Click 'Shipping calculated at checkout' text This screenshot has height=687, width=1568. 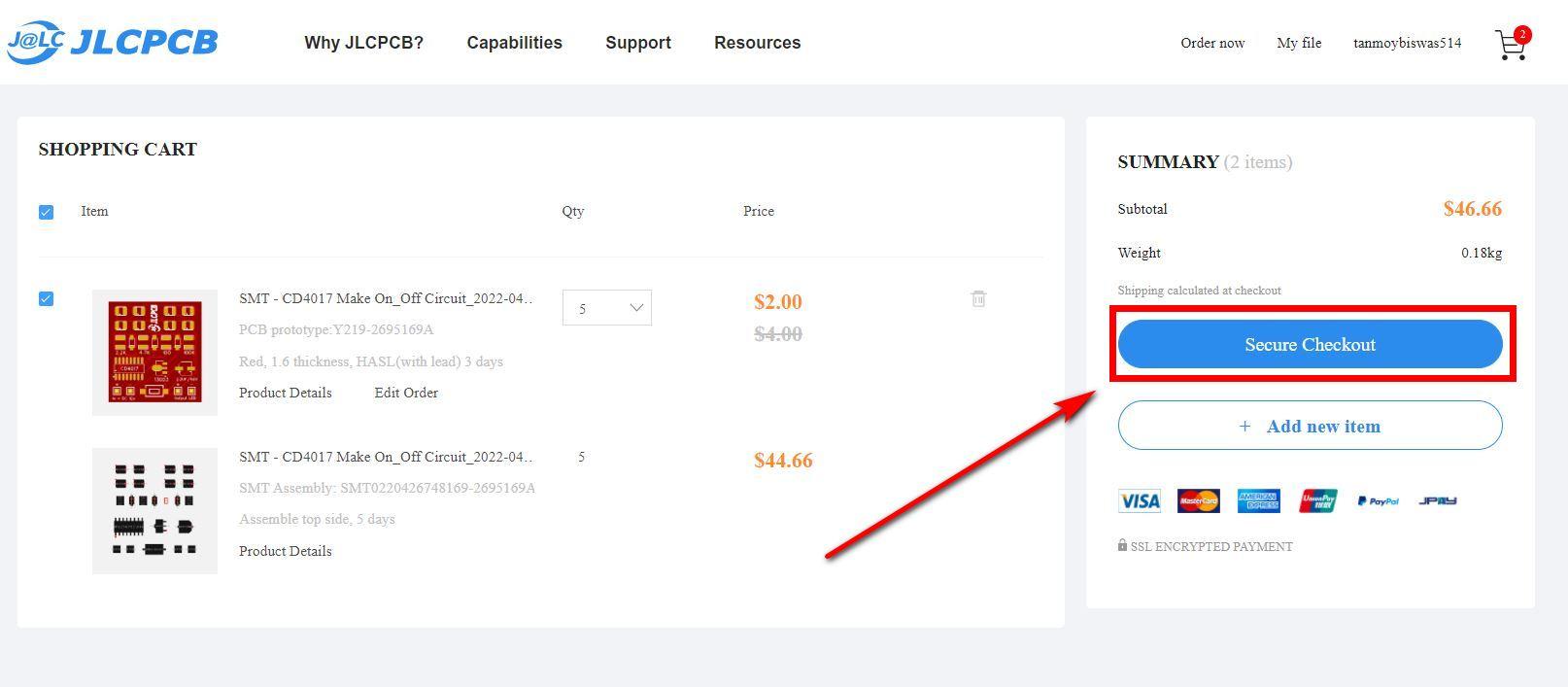point(1199,291)
